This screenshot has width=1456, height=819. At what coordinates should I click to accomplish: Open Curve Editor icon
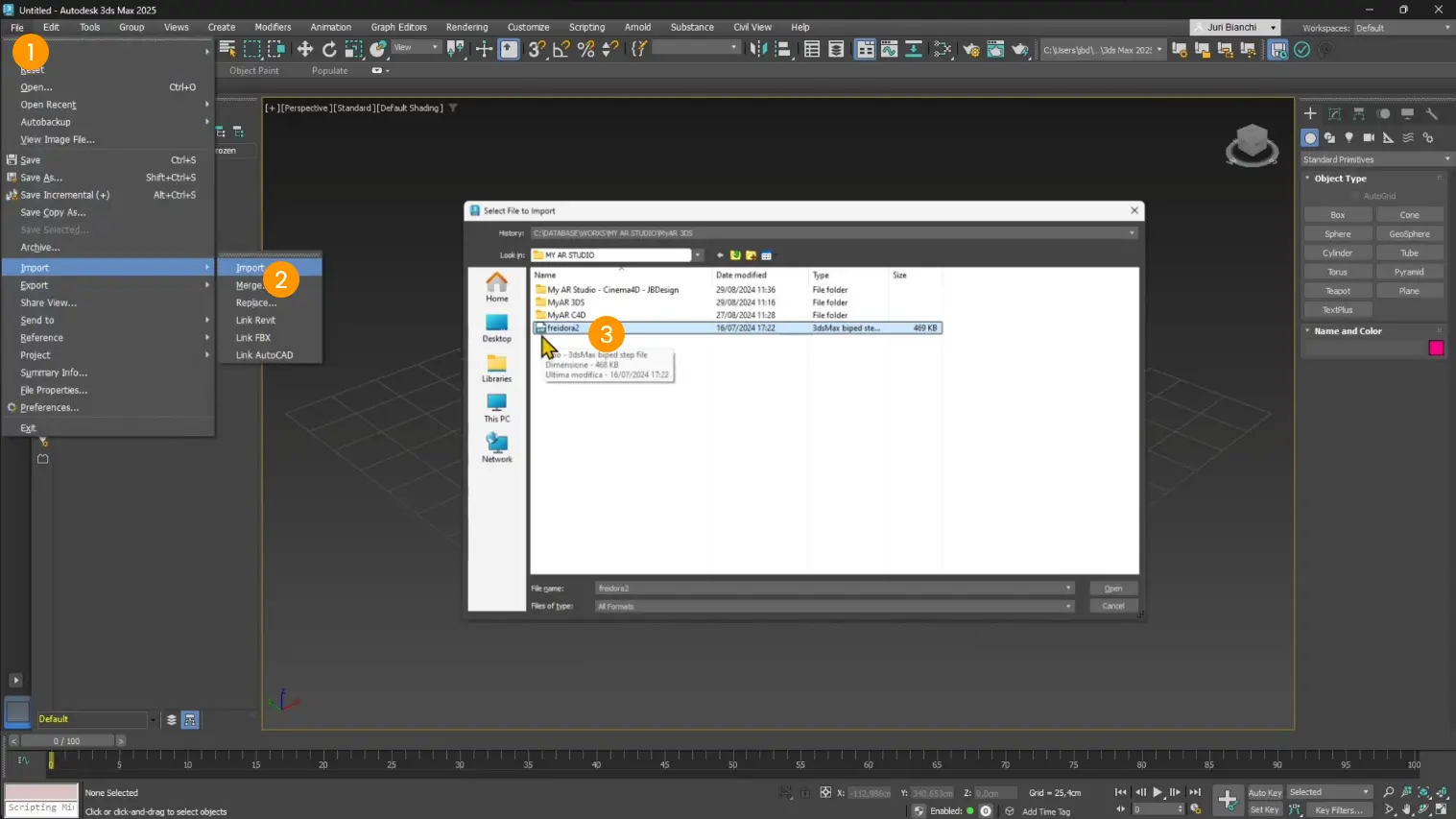890,49
